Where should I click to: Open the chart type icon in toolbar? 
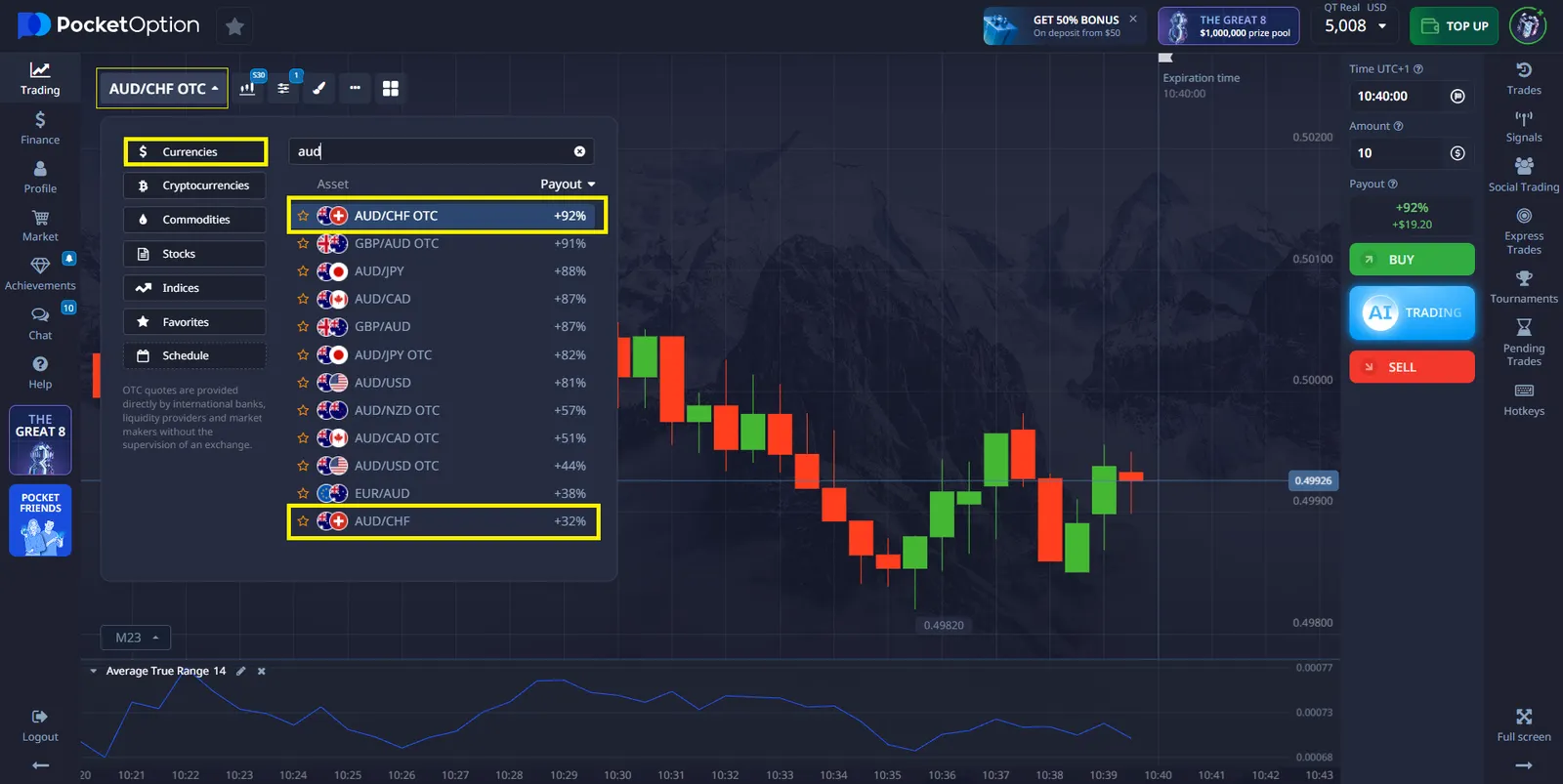pos(248,88)
